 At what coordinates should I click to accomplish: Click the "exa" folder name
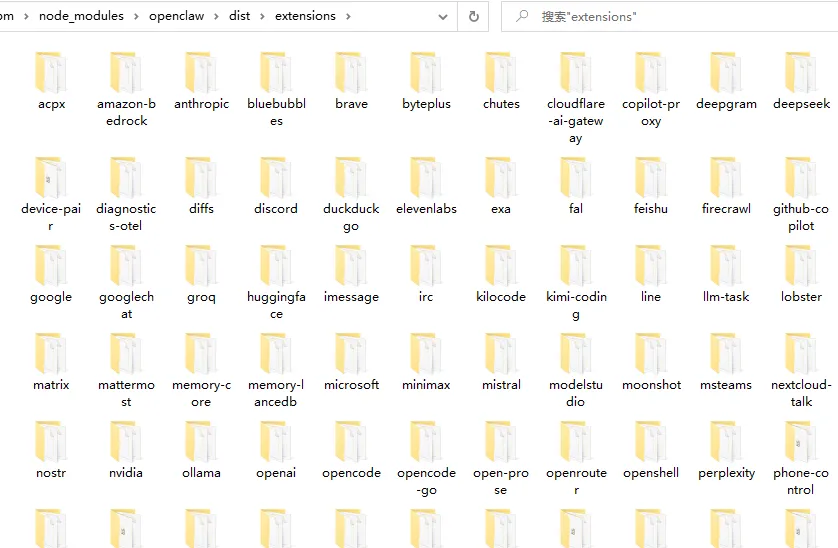click(501, 209)
